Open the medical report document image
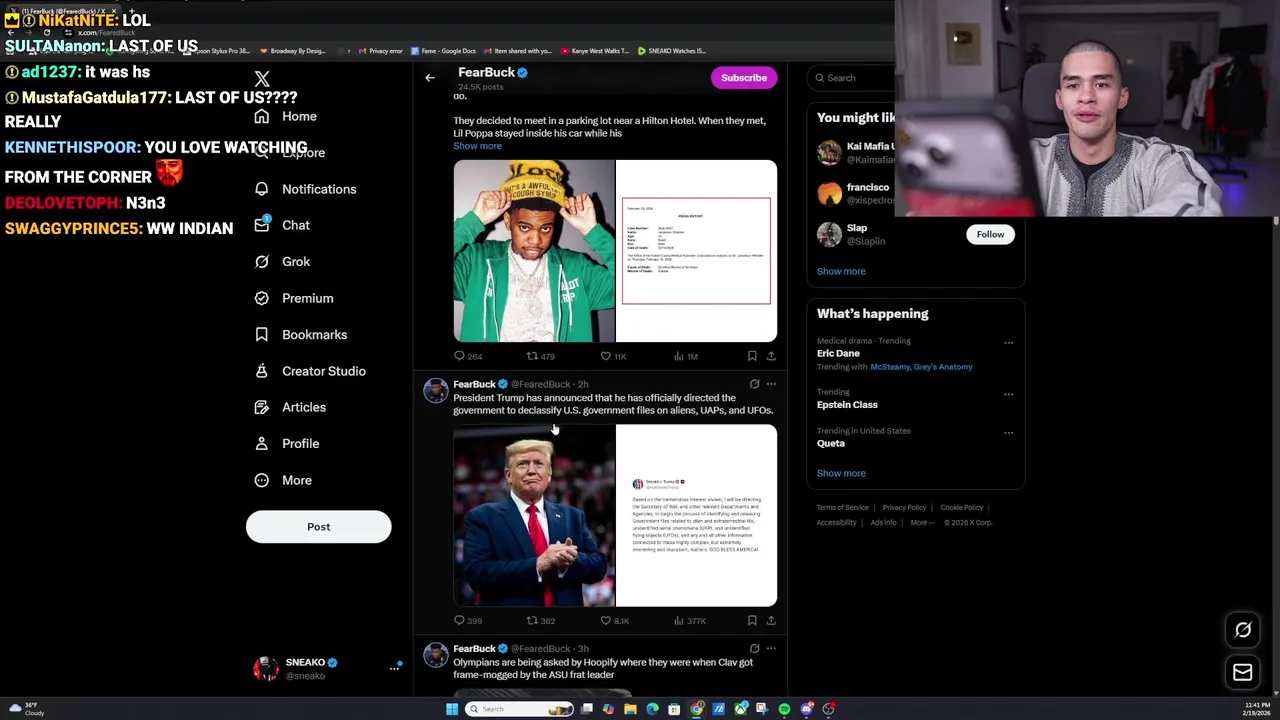This screenshot has width=1280, height=720. tap(696, 251)
